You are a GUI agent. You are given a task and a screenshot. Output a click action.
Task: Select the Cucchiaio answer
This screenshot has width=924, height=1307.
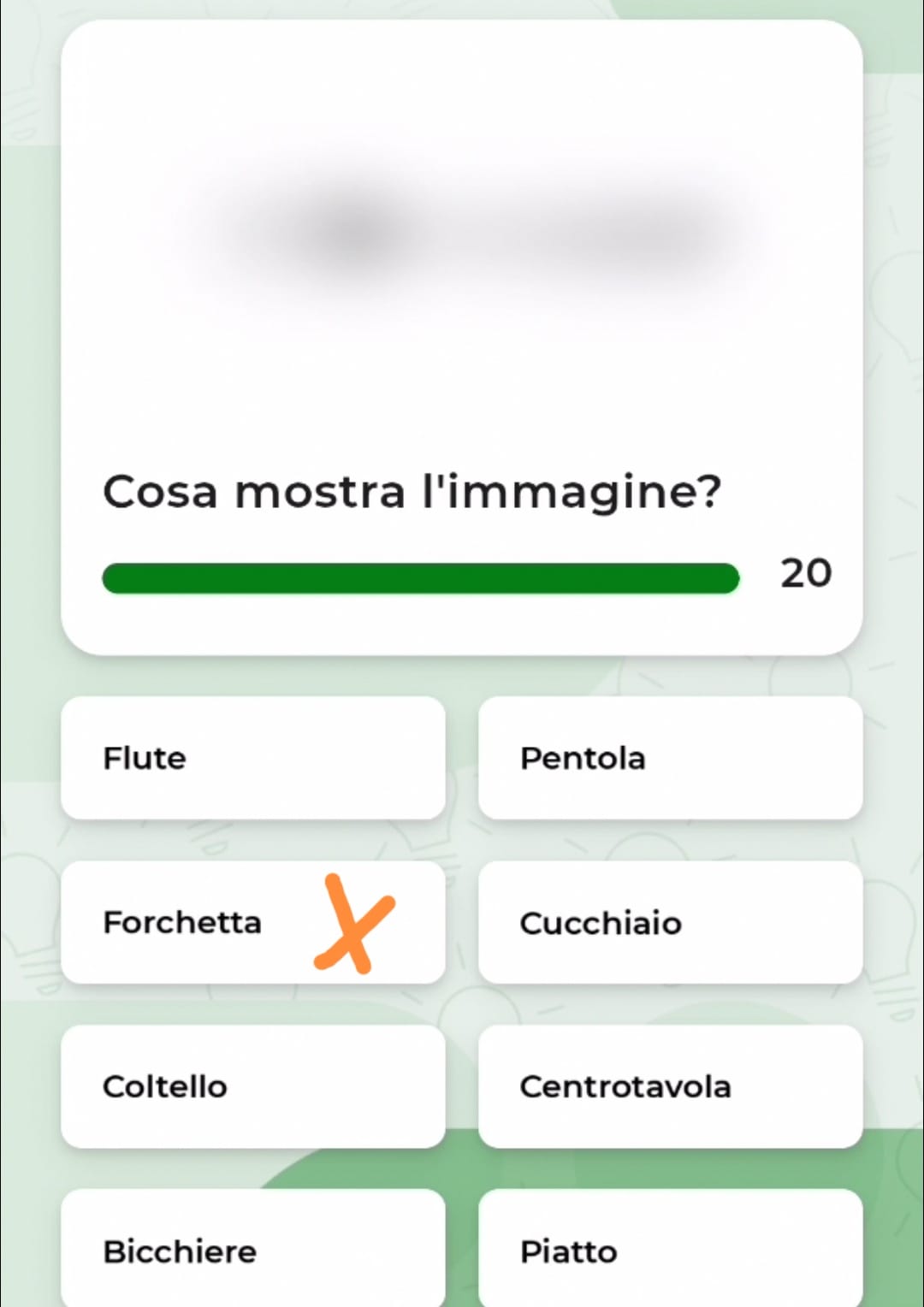pyautogui.click(x=670, y=922)
